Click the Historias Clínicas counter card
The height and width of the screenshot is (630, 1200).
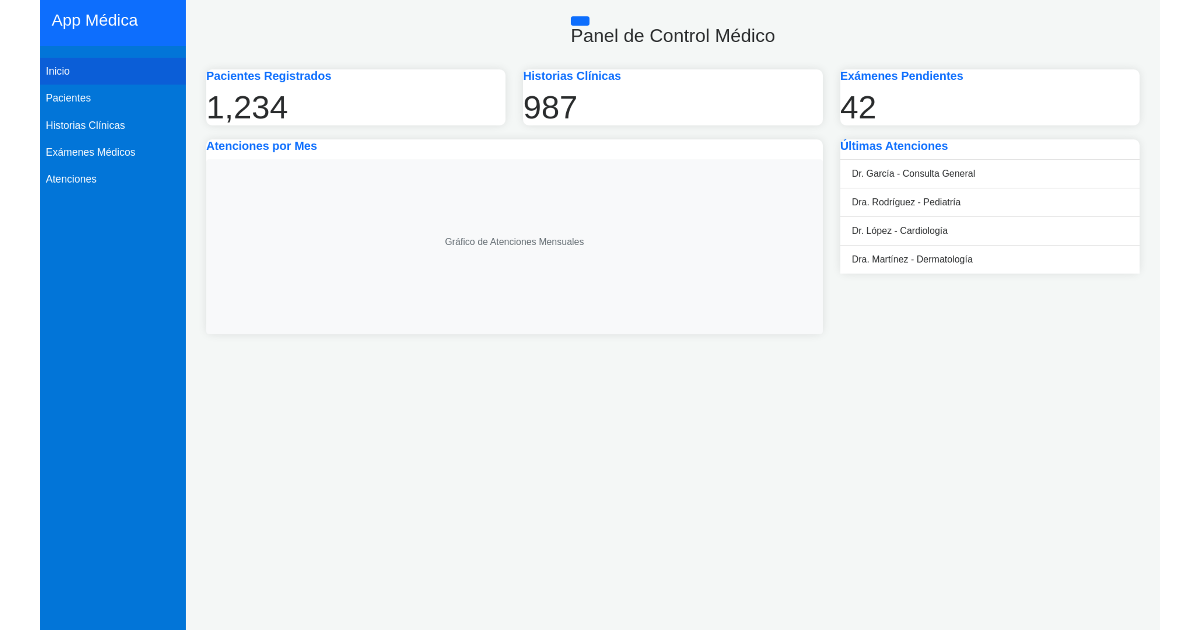[672, 97]
